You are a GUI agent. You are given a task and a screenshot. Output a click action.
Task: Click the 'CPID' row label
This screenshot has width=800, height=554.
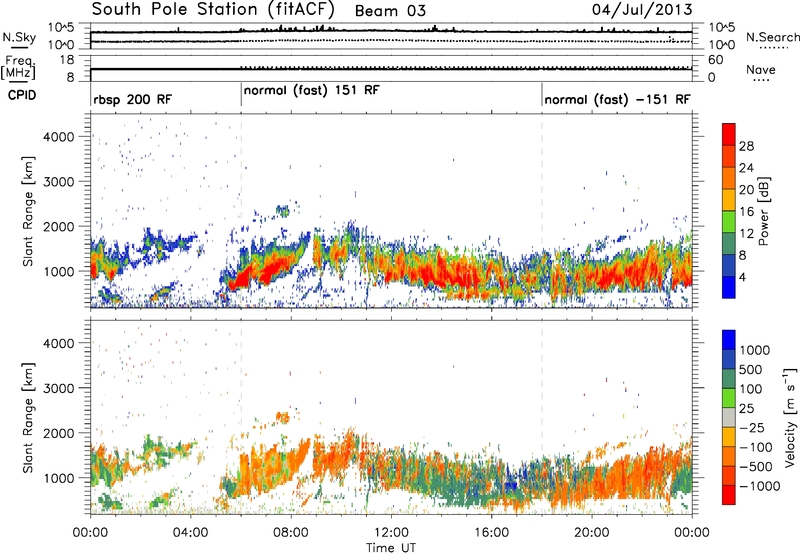click(22, 95)
